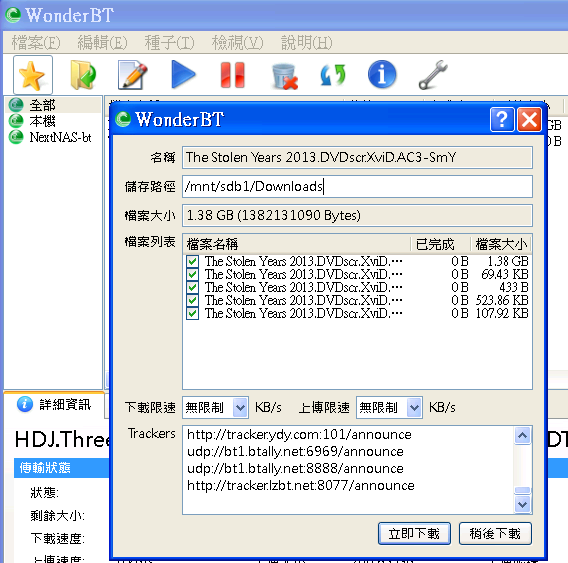Click the 儲存路徑 path input field

(357, 187)
